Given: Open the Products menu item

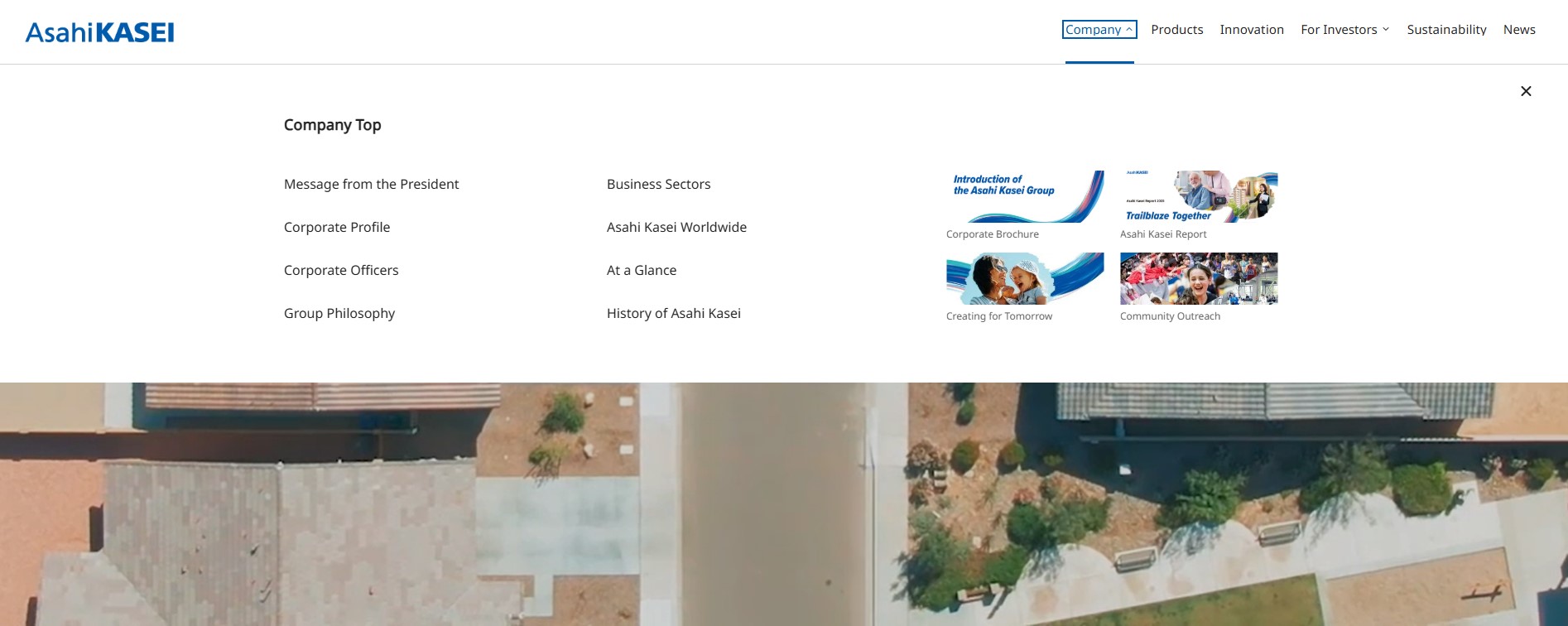Looking at the screenshot, I should point(1176,30).
